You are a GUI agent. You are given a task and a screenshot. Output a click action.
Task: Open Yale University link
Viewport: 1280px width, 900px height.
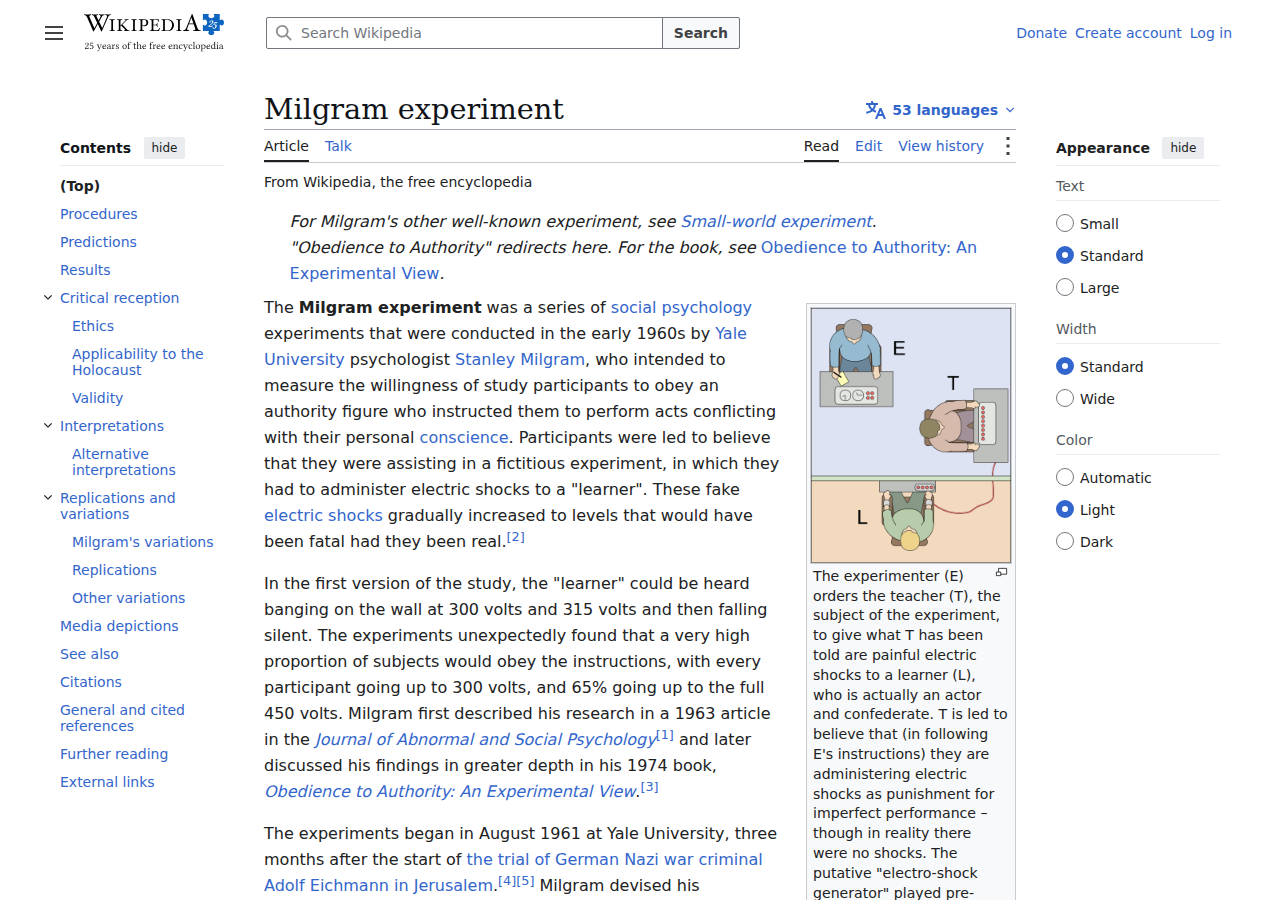click(505, 347)
